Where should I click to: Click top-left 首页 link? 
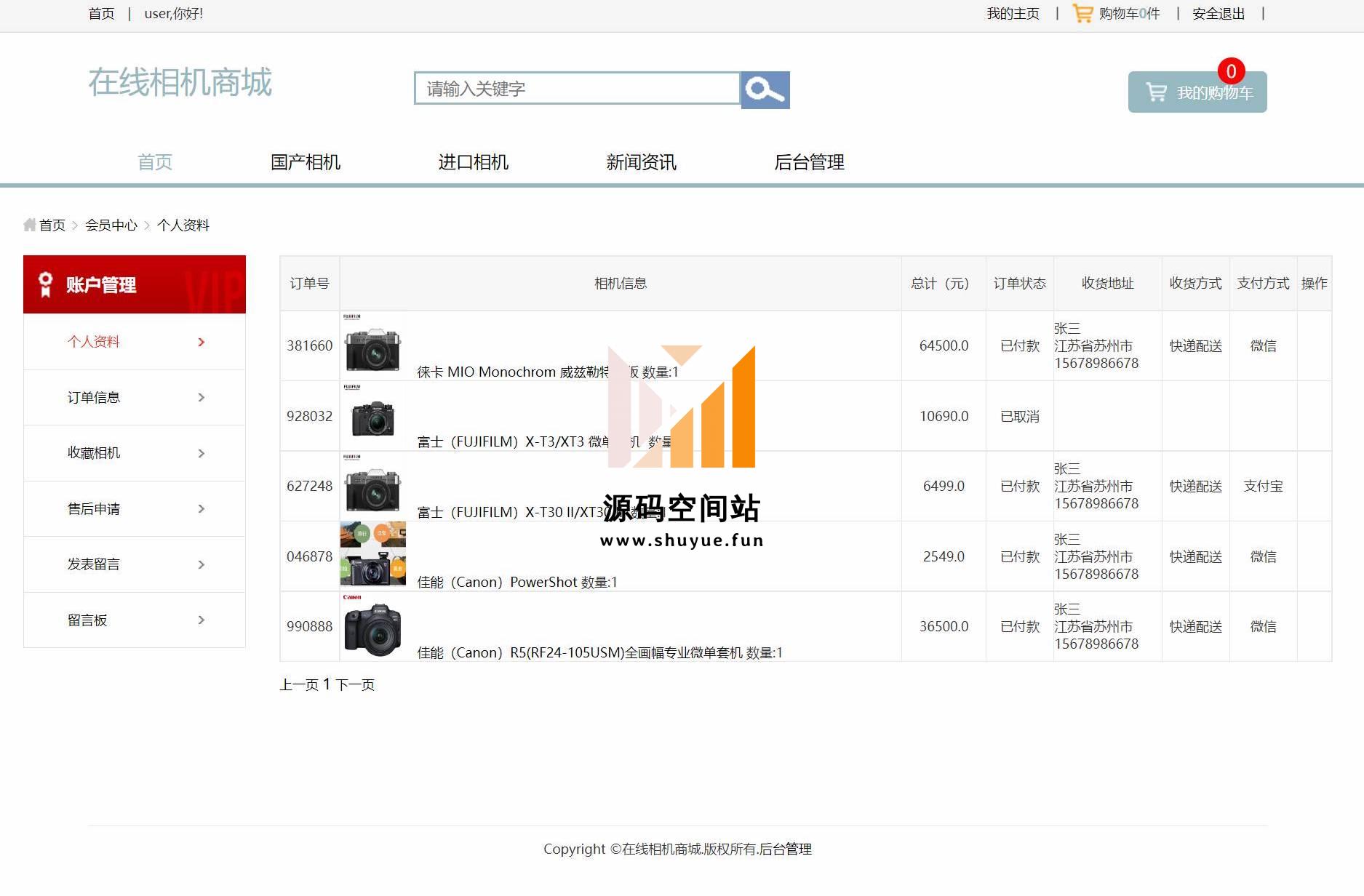coord(101,14)
